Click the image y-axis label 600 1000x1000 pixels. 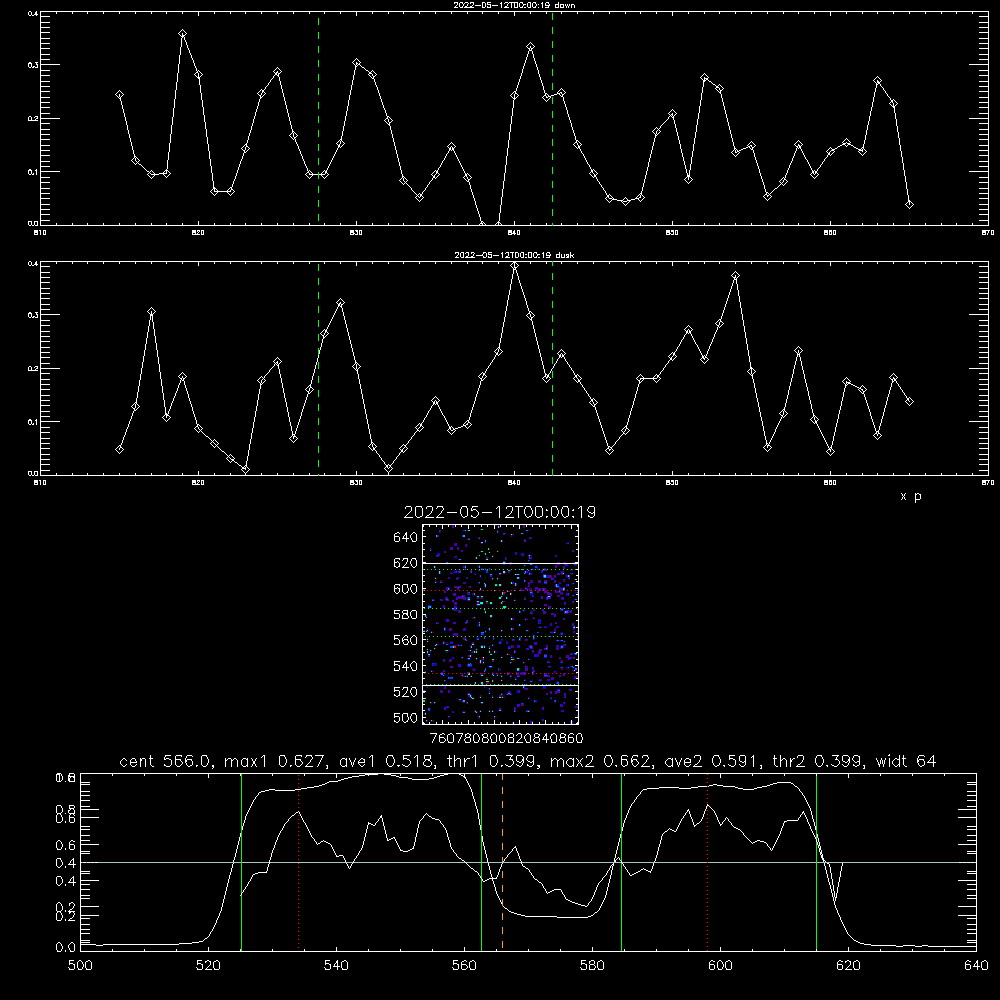405,589
